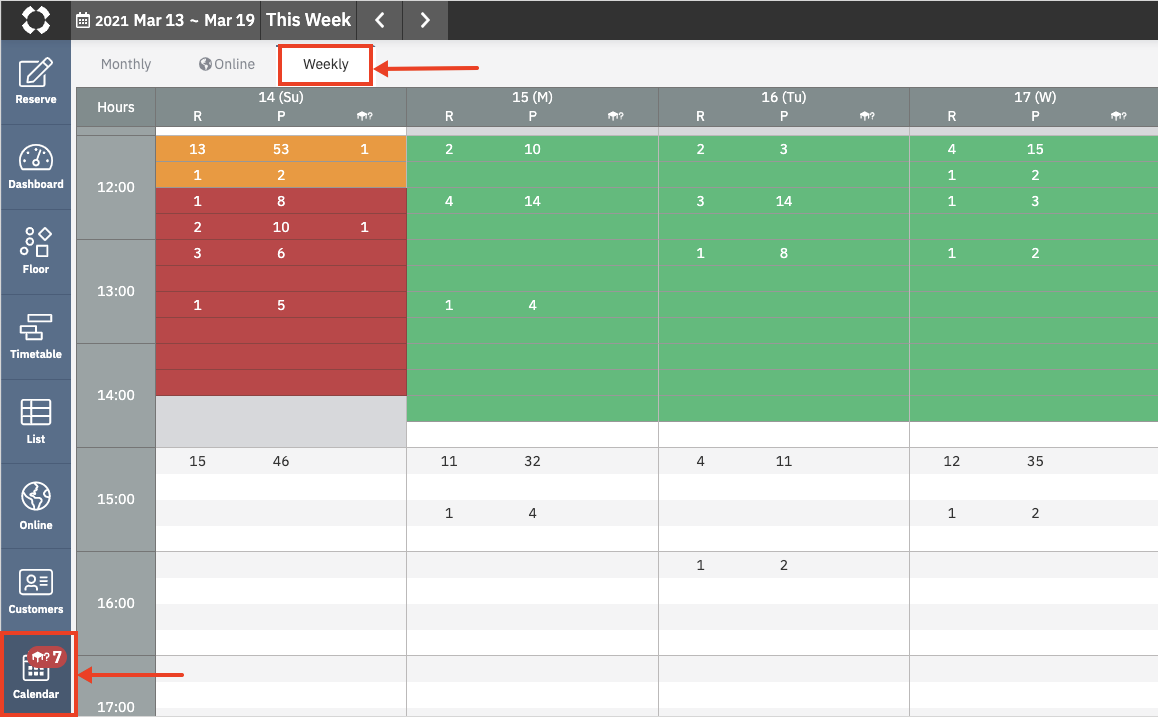Select the 16 (Tu) day header
This screenshot has height=717, width=1158.
click(784, 97)
